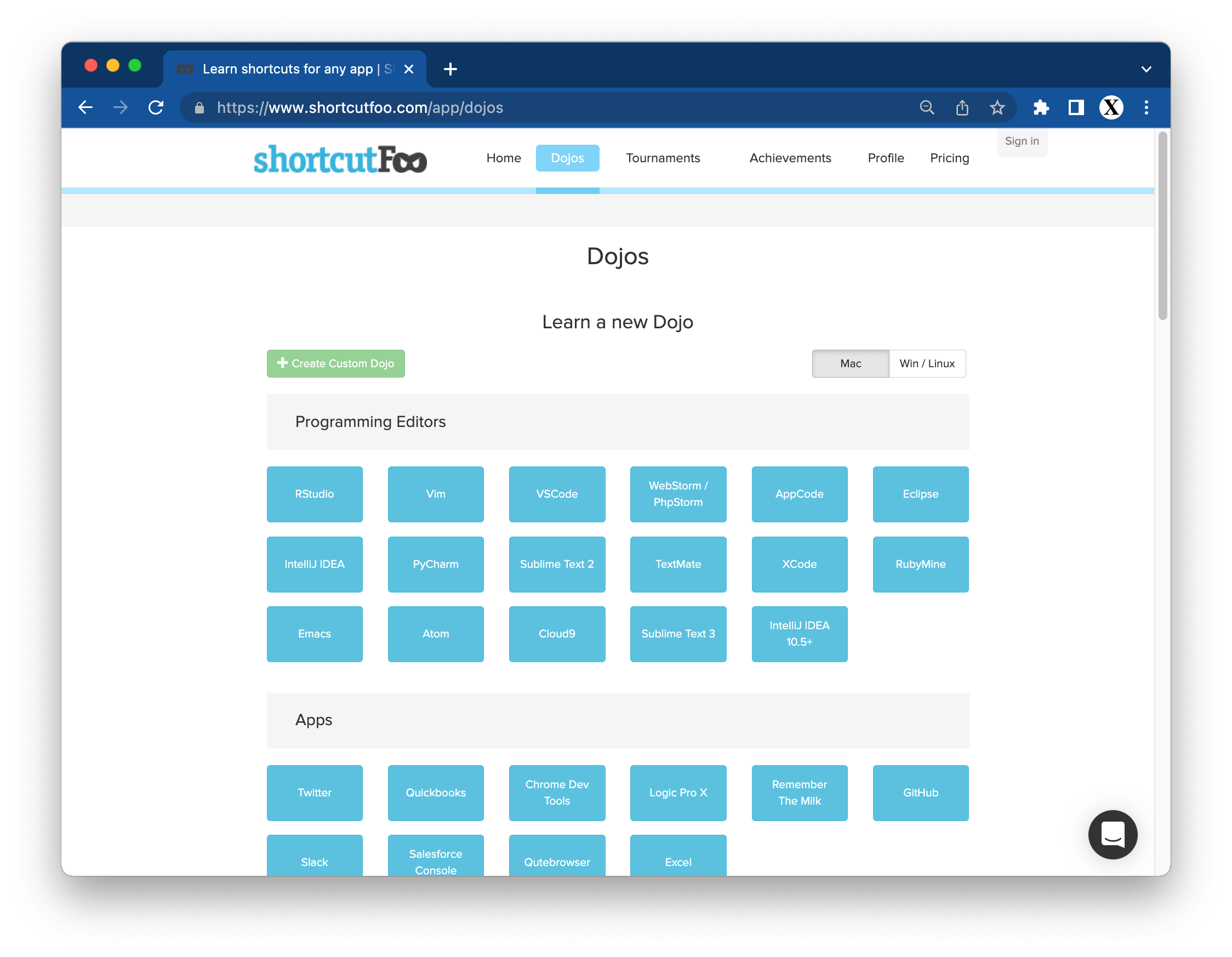The width and height of the screenshot is (1232, 957).
Task: Choose the Emacs dojo
Action: point(315,634)
